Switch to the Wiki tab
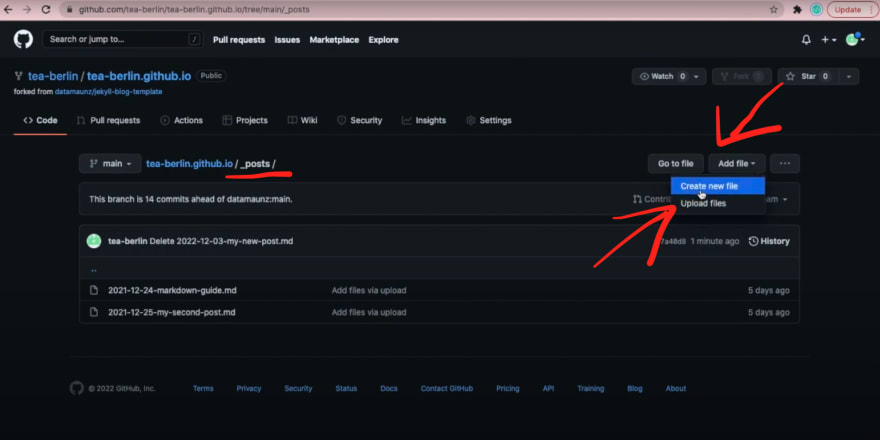This screenshot has height=440, width=880. tap(302, 120)
